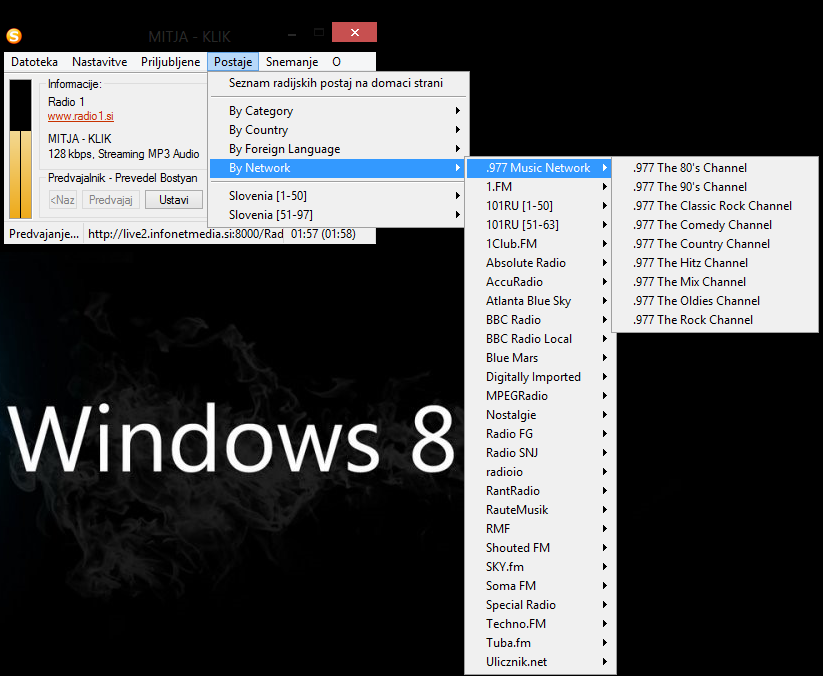
Task: Open the Snemanje menu
Action: 292,62
